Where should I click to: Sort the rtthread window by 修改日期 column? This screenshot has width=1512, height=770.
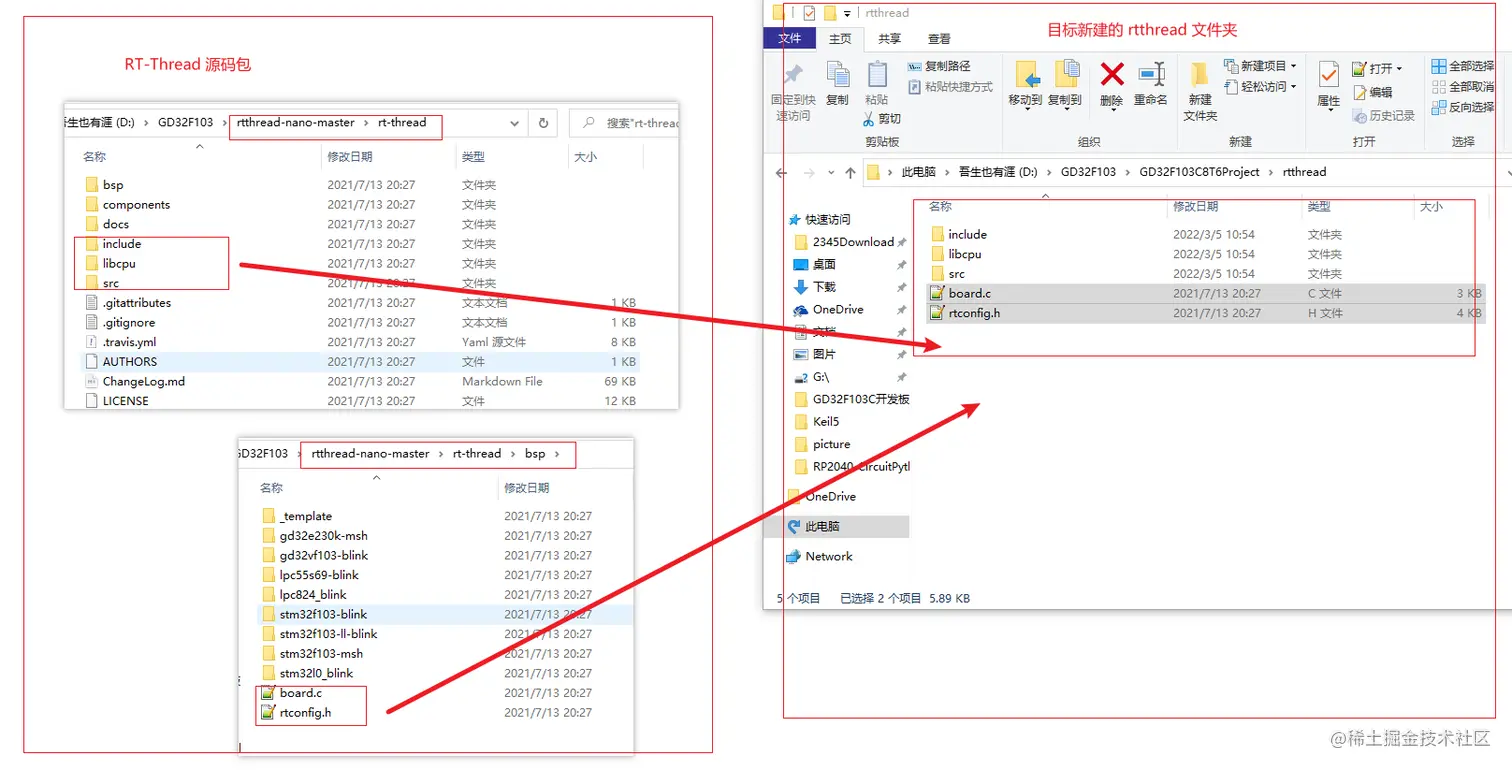coord(1195,206)
